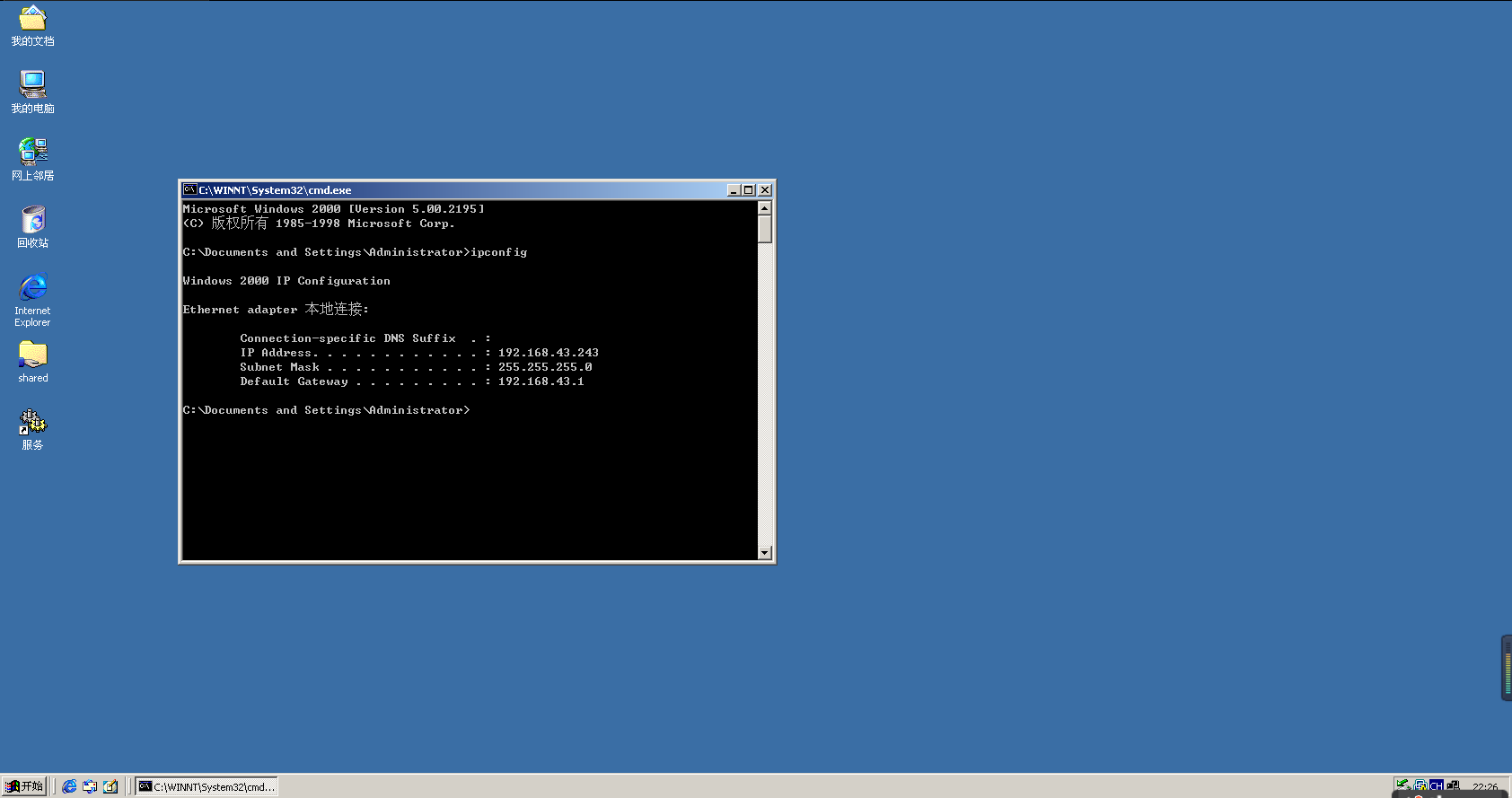Viewport: 1512px width, 798px height.
Task: Click the IP address value 192.168.43.243
Action: pos(549,353)
